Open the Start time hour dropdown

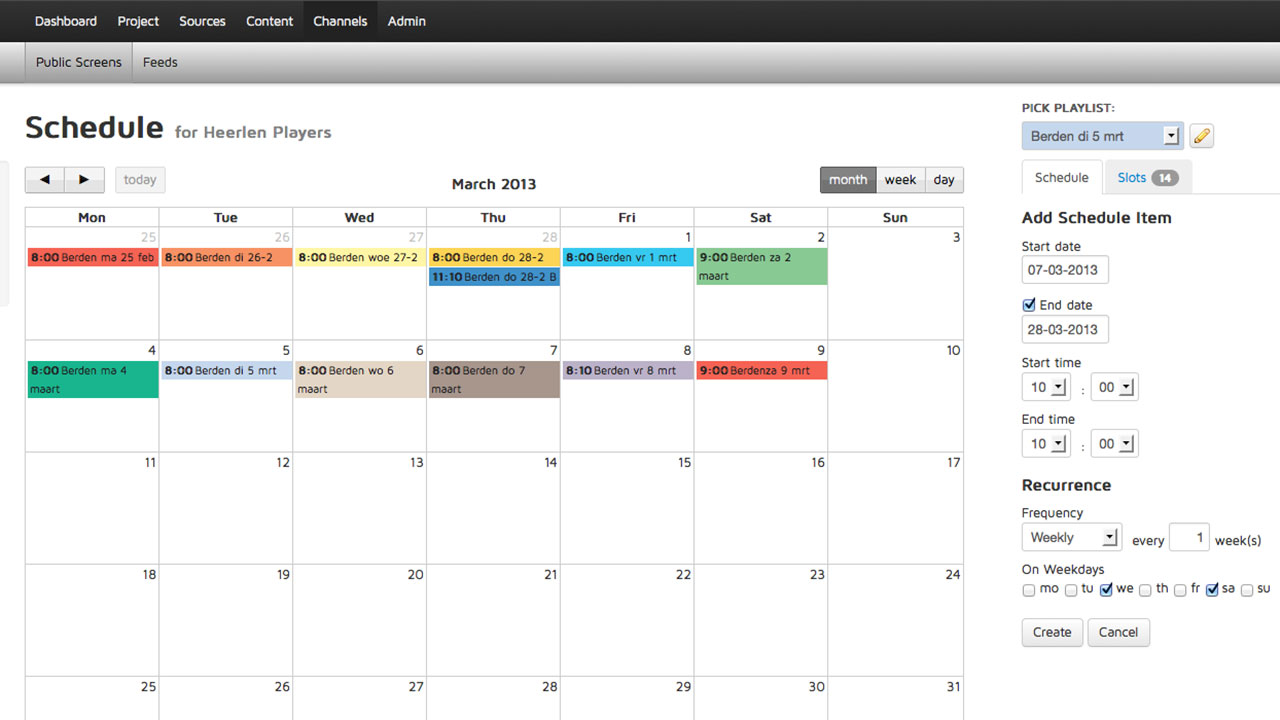1046,388
